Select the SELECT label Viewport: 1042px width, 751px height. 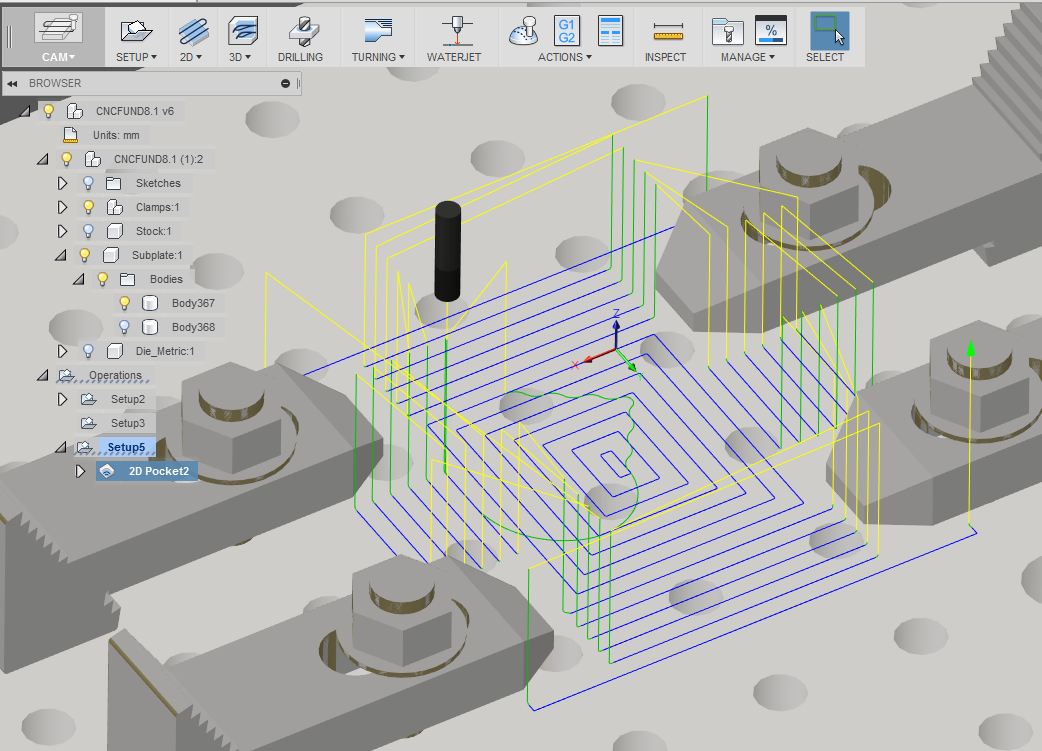825,57
